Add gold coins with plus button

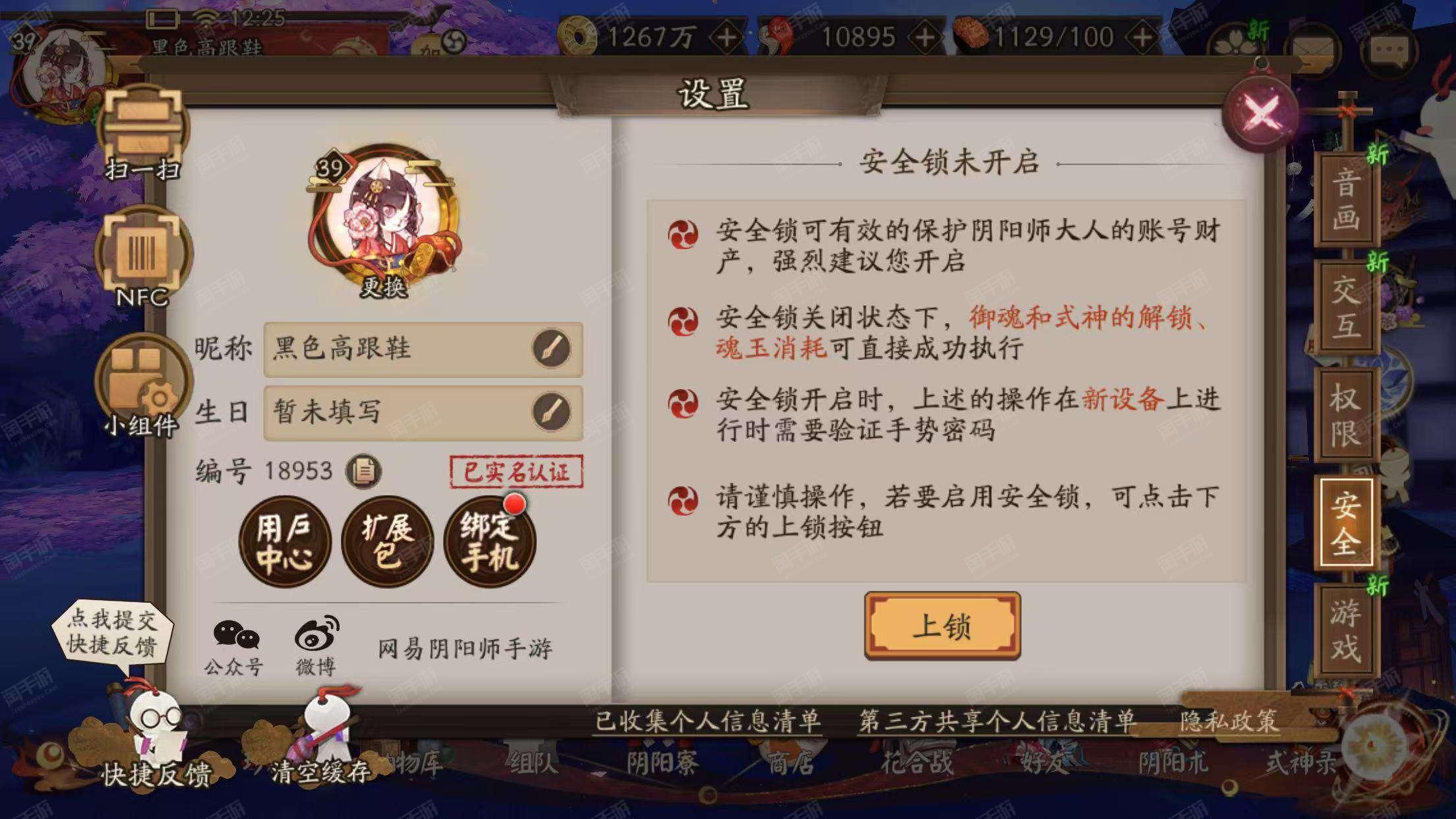tap(727, 37)
